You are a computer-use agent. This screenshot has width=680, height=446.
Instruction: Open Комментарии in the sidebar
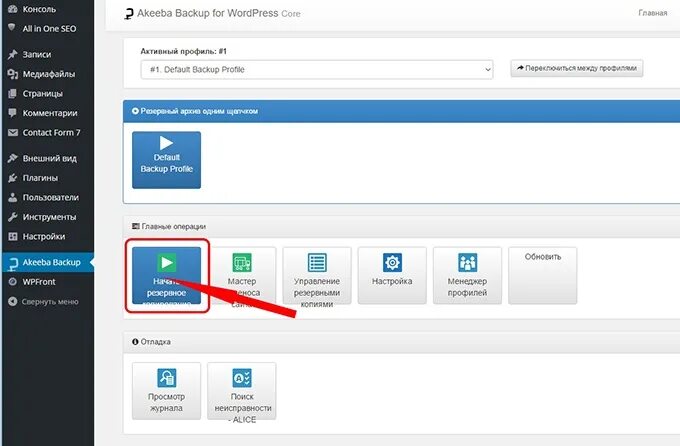click(47, 113)
